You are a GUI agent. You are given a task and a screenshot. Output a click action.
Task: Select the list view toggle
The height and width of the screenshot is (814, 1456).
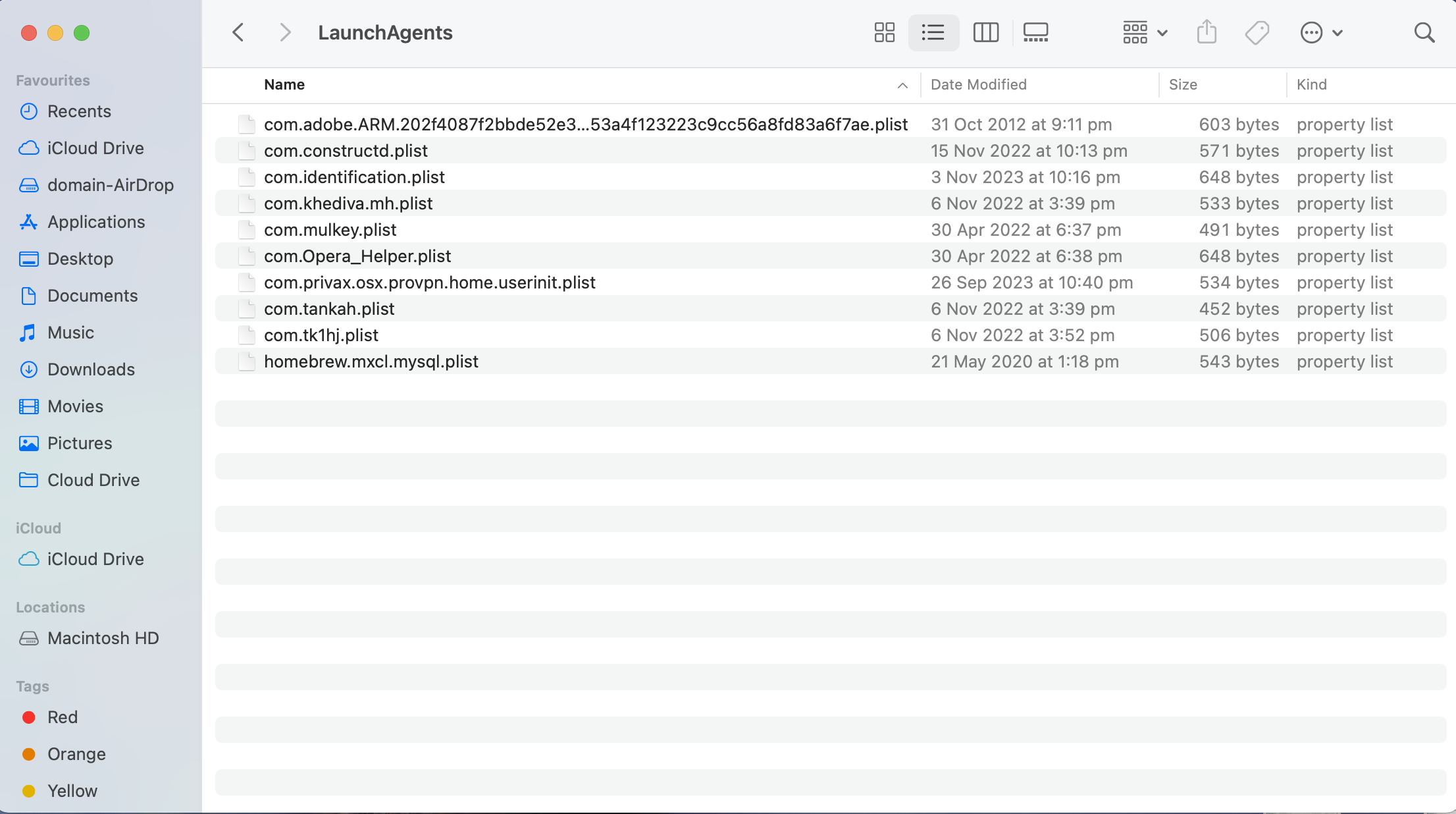(933, 32)
